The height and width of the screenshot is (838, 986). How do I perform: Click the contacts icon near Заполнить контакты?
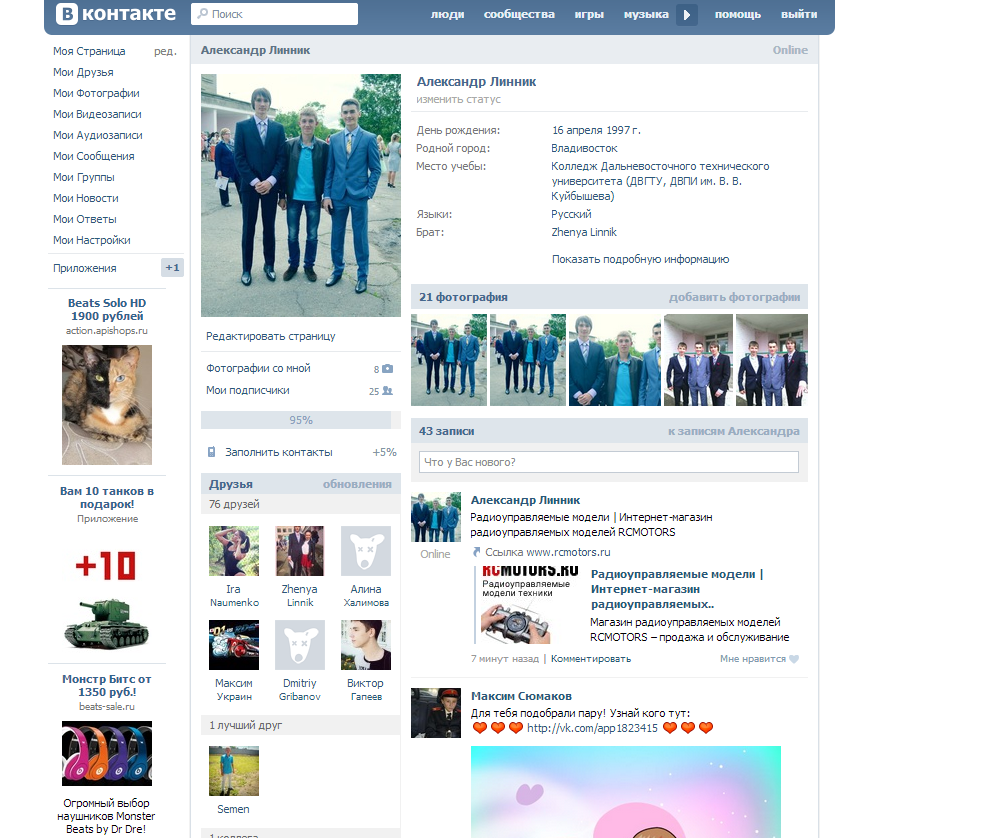point(212,452)
